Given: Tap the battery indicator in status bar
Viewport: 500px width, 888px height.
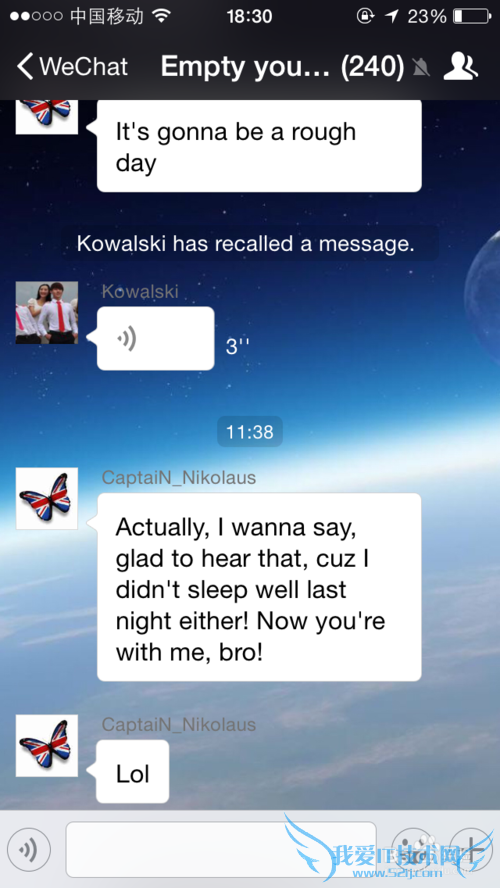Looking at the screenshot, I should [471, 16].
